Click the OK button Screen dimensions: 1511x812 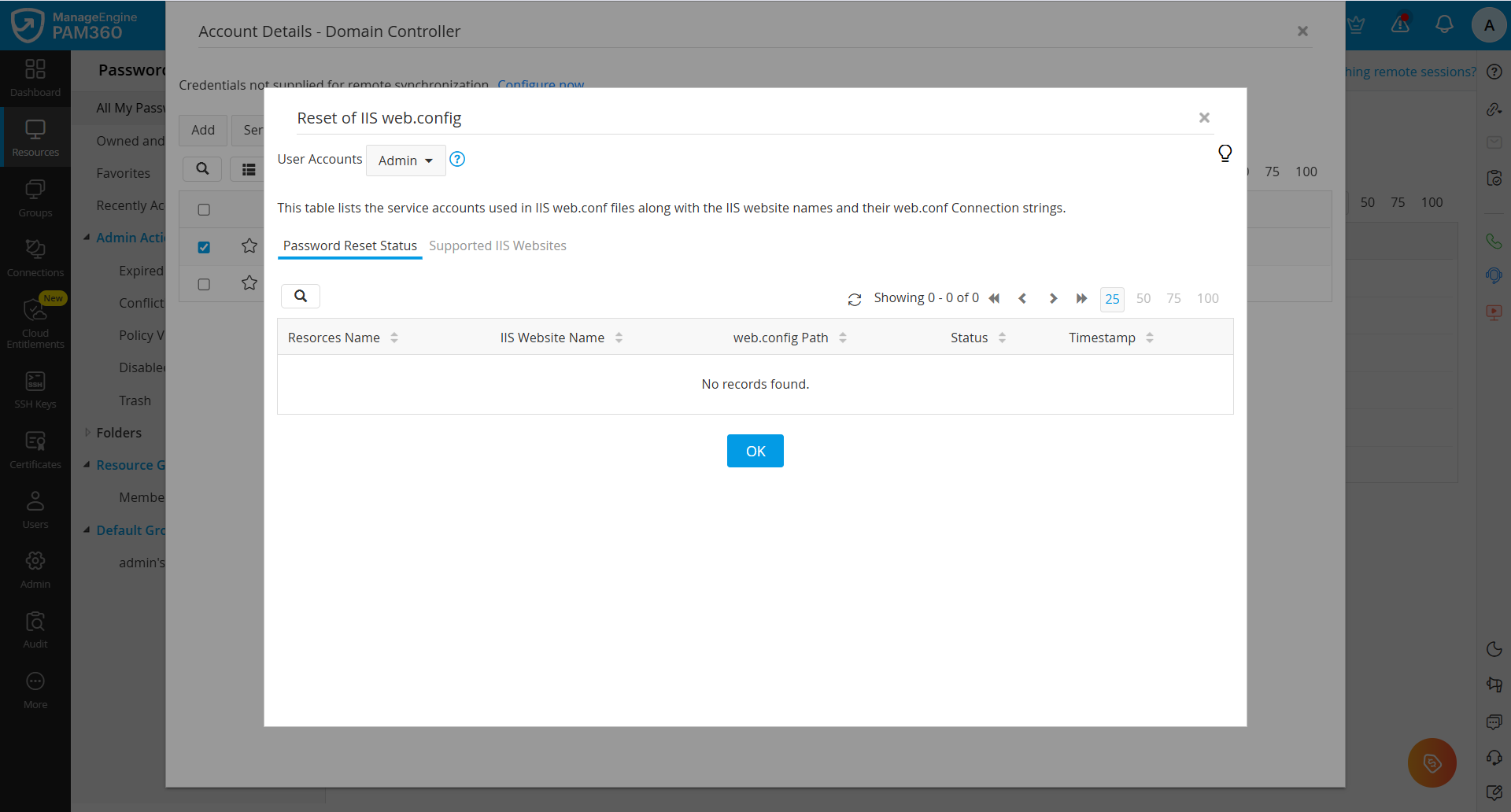(x=755, y=451)
